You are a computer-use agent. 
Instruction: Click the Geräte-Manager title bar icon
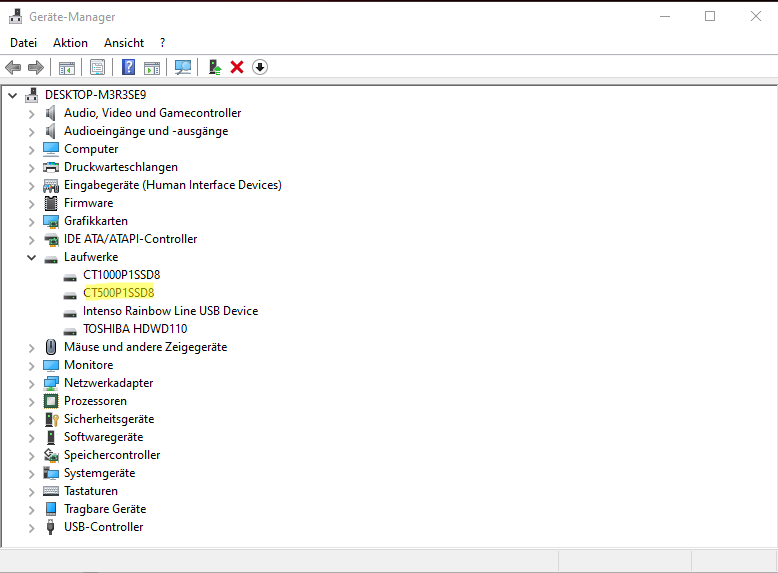pos(15,17)
